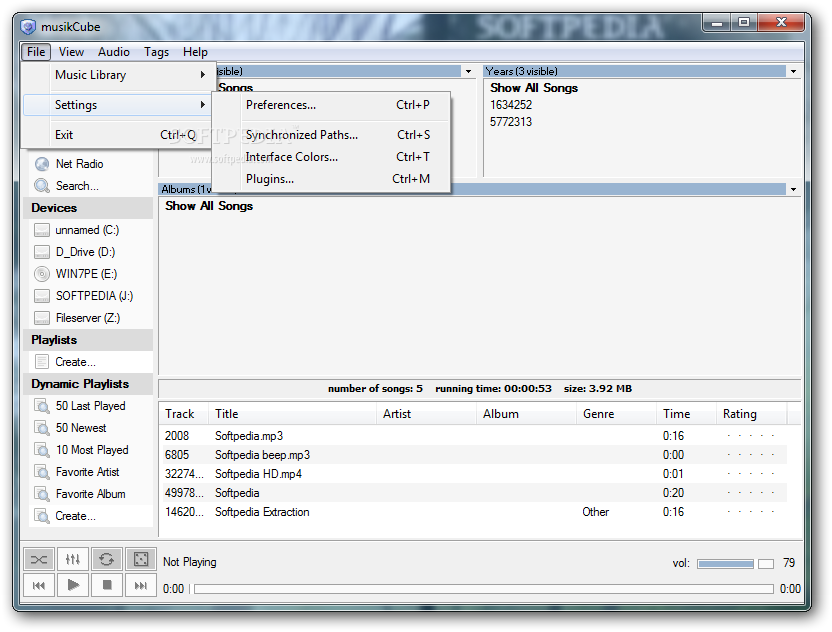Viewport: 832px width, 632px height.
Task: Toggle random dice button
Action: (x=141, y=559)
